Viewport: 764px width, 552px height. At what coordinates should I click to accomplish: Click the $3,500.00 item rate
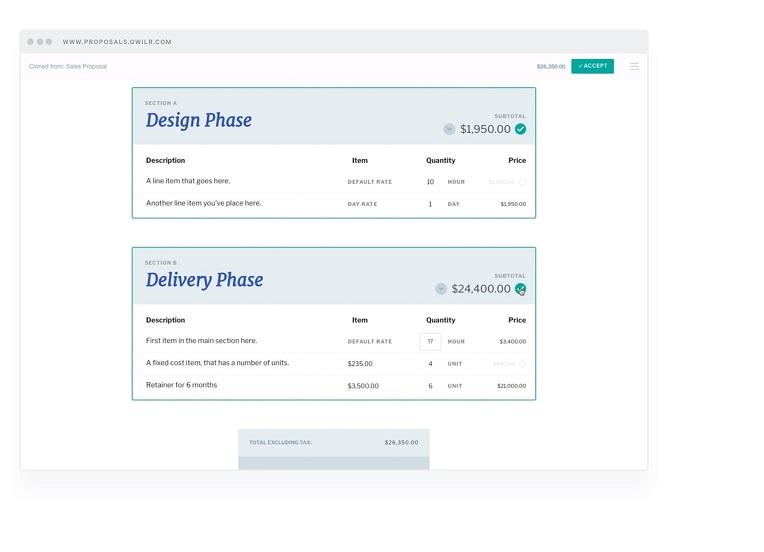pyautogui.click(x=363, y=386)
